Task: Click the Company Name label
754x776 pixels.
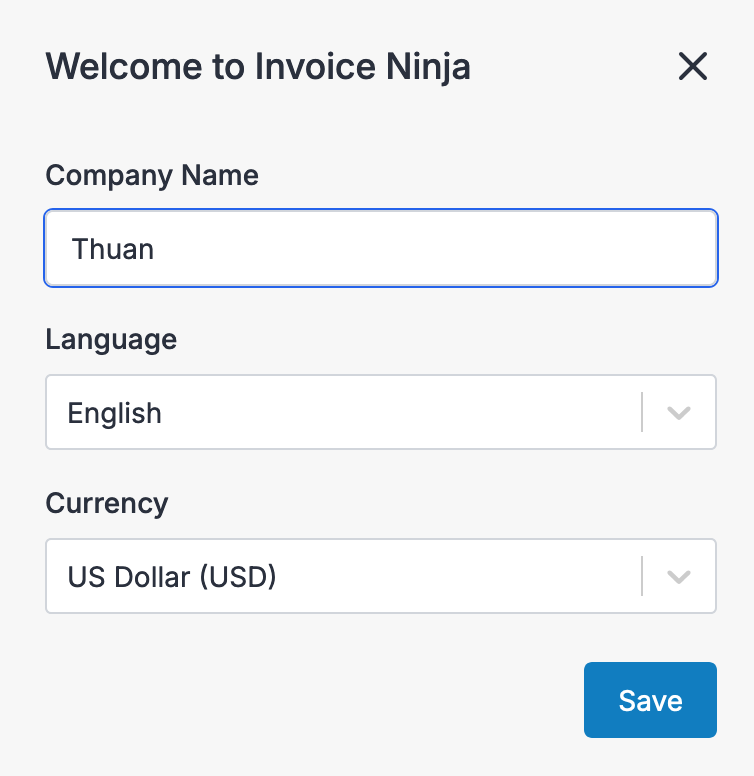Action: [x=152, y=176]
